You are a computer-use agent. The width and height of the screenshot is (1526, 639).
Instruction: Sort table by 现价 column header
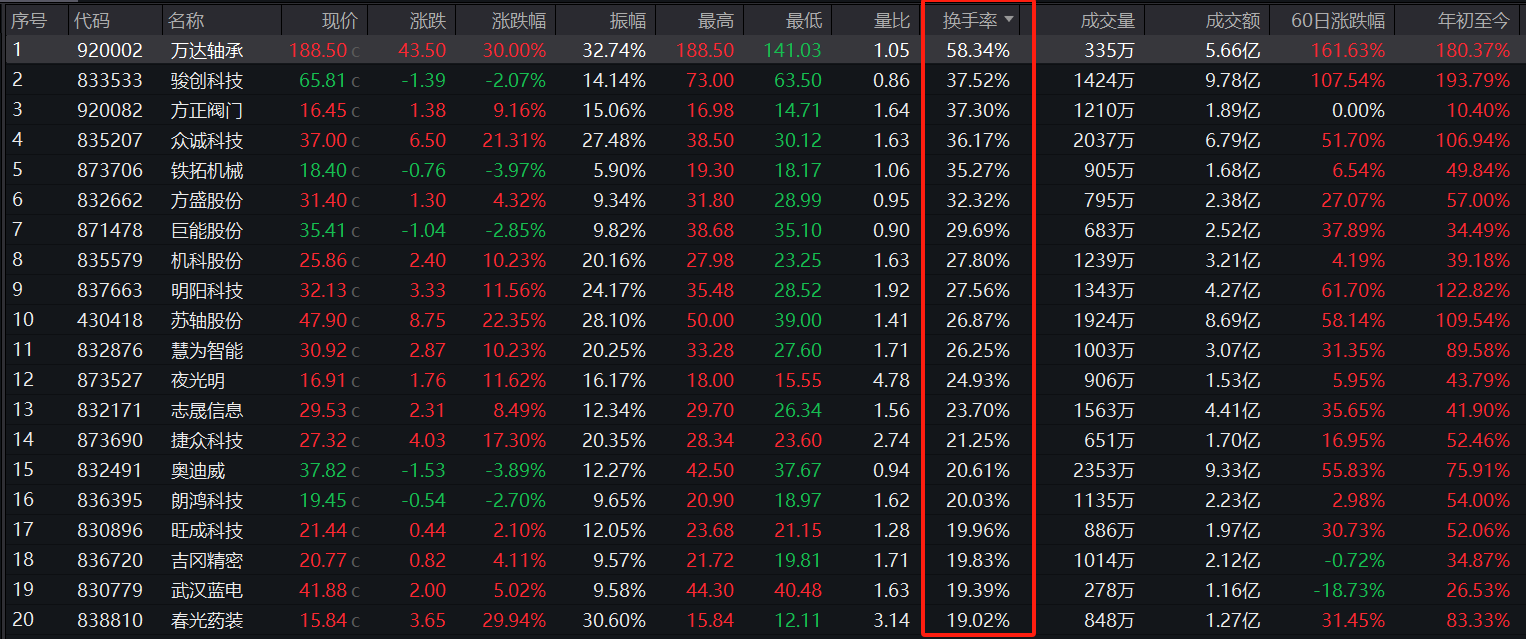pos(339,21)
